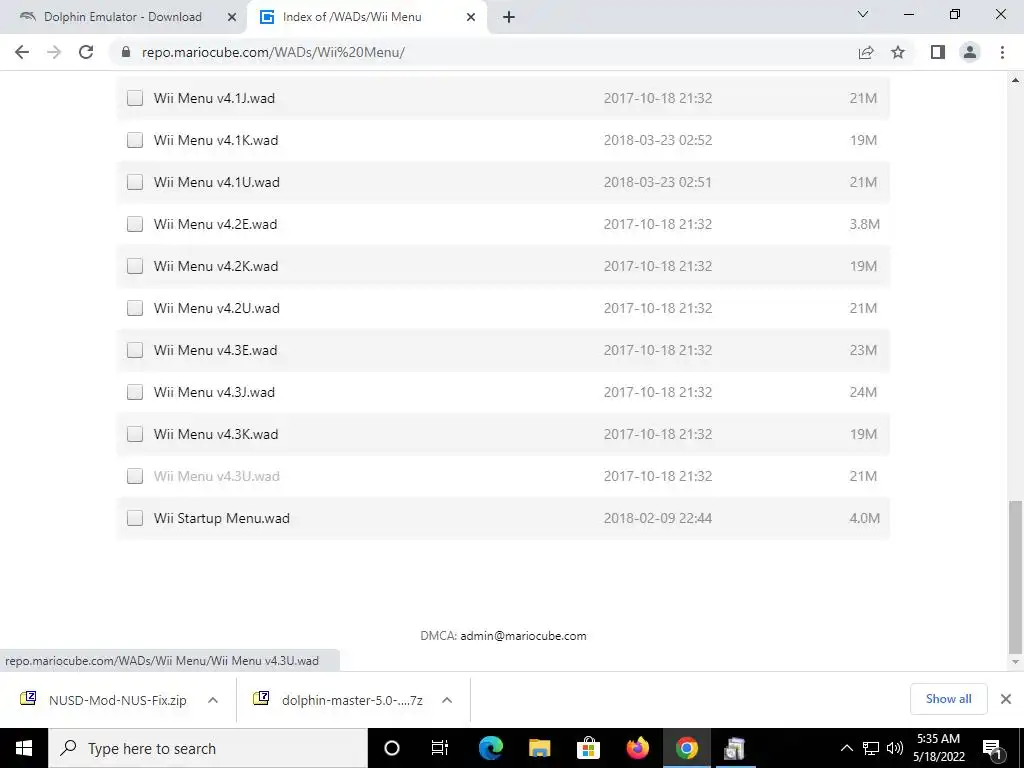Open the Windows Start menu
This screenshot has width=1024, height=768.
tap(24, 748)
